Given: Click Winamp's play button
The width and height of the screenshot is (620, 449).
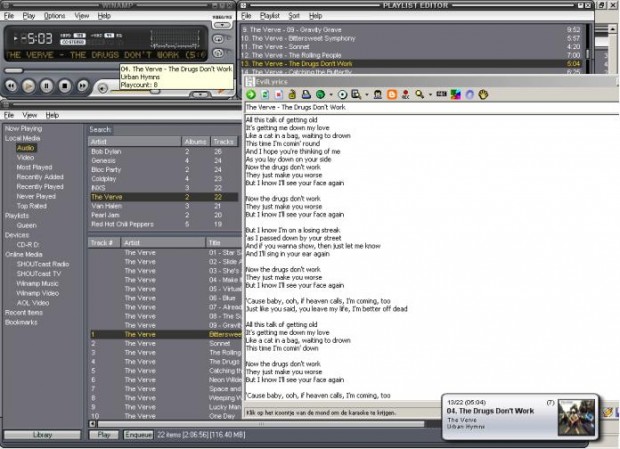Looking at the screenshot, I should pyautogui.click(x=28, y=86).
